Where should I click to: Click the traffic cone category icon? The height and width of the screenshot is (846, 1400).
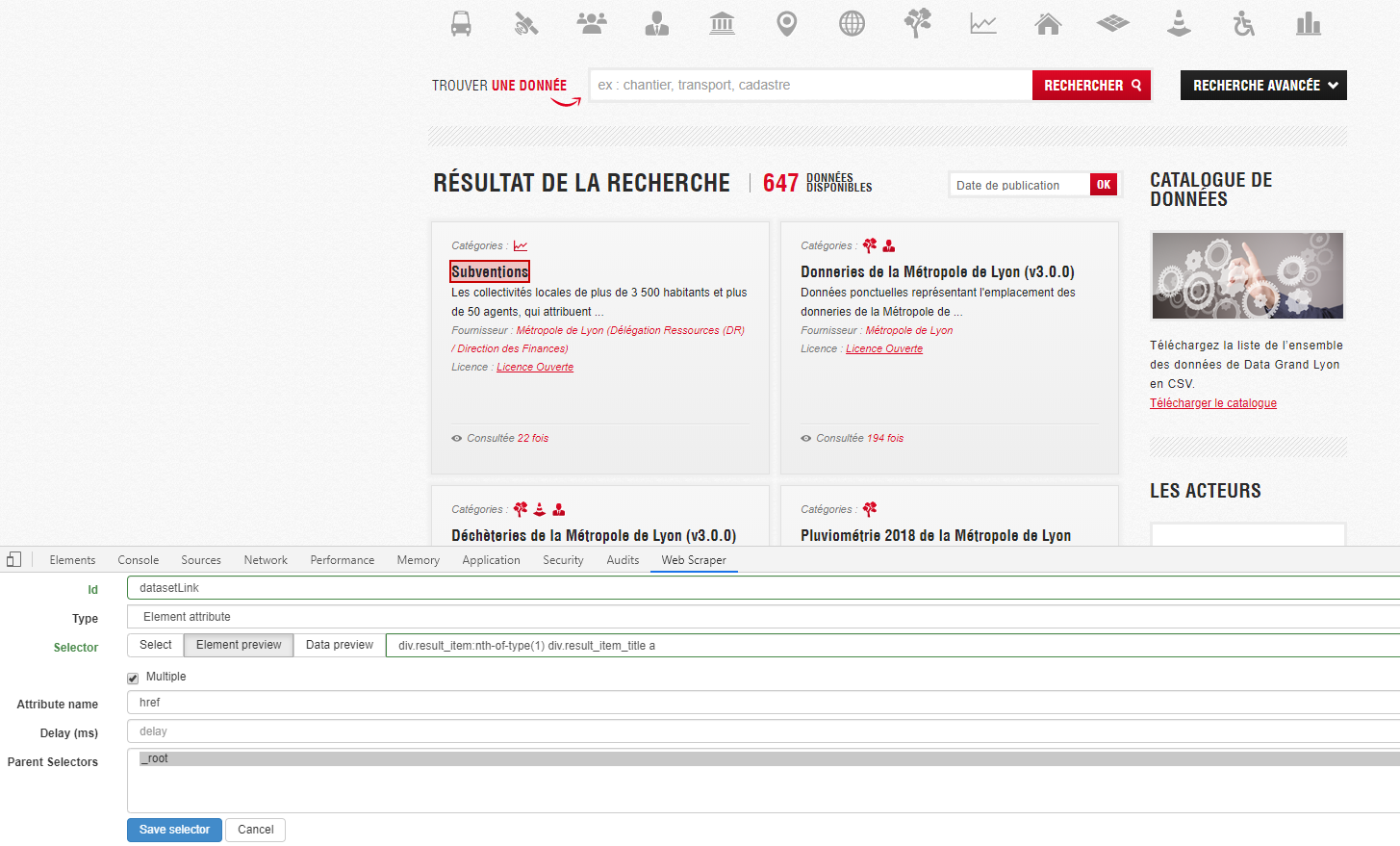click(1179, 23)
